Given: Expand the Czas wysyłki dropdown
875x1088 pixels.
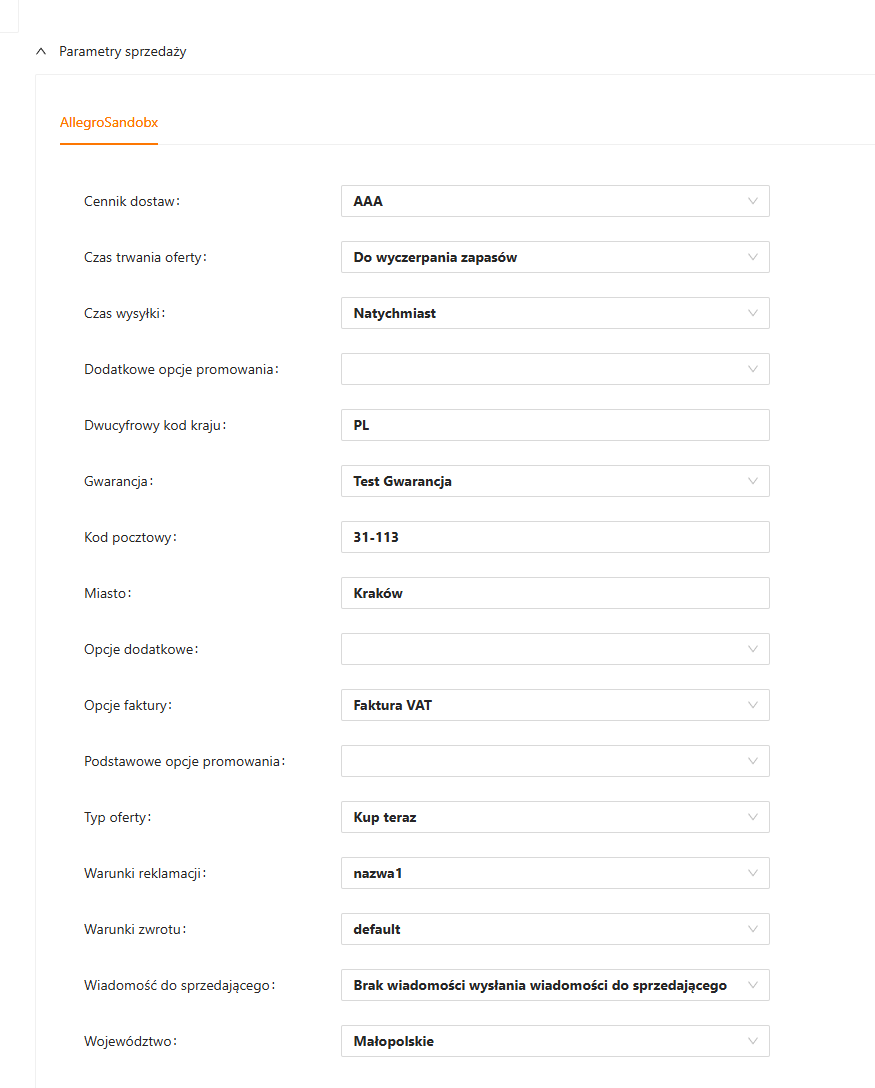Looking at the screenshot, I should 555,313.
